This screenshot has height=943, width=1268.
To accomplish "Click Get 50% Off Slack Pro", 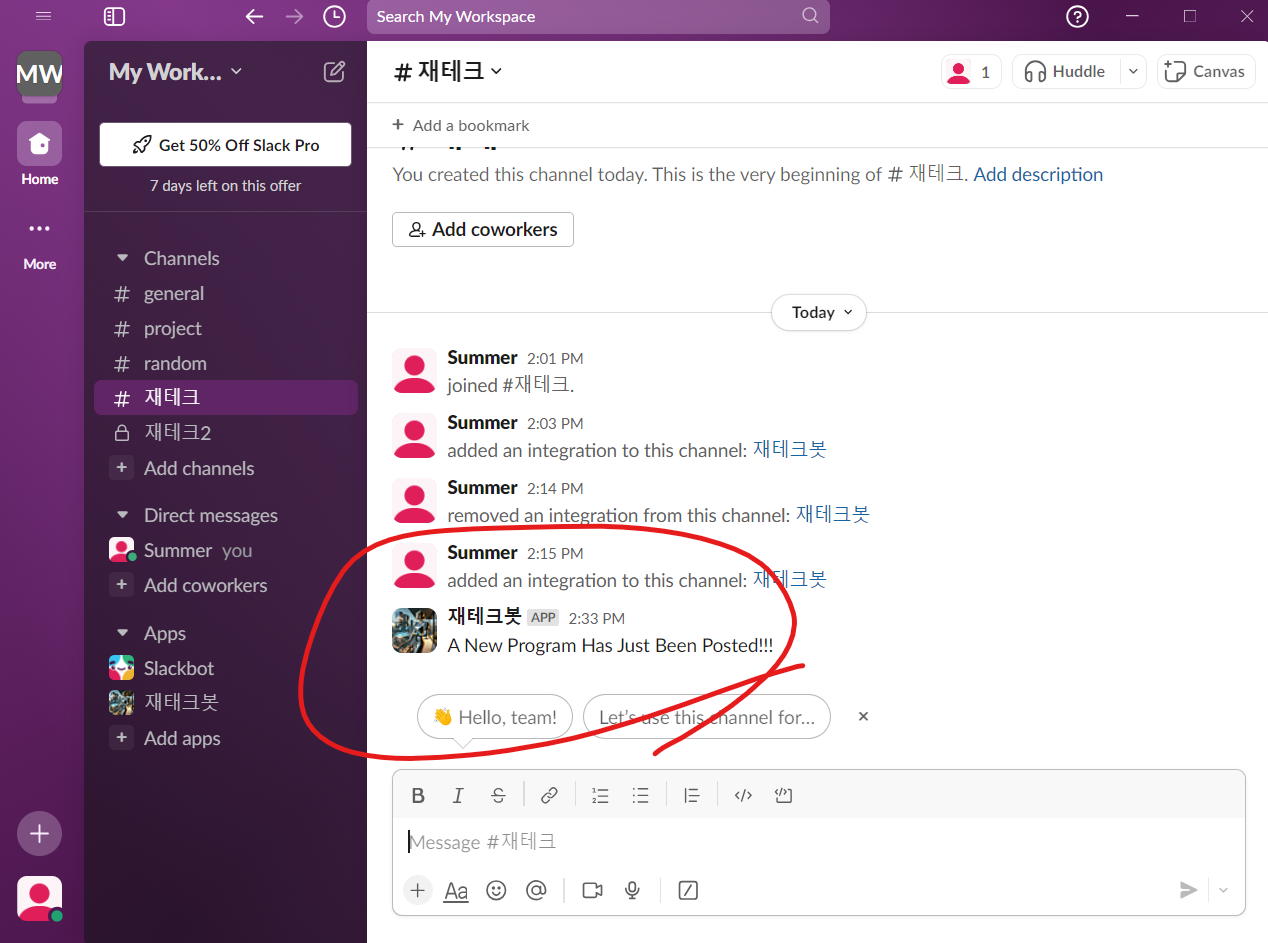I will click(225, 145).
